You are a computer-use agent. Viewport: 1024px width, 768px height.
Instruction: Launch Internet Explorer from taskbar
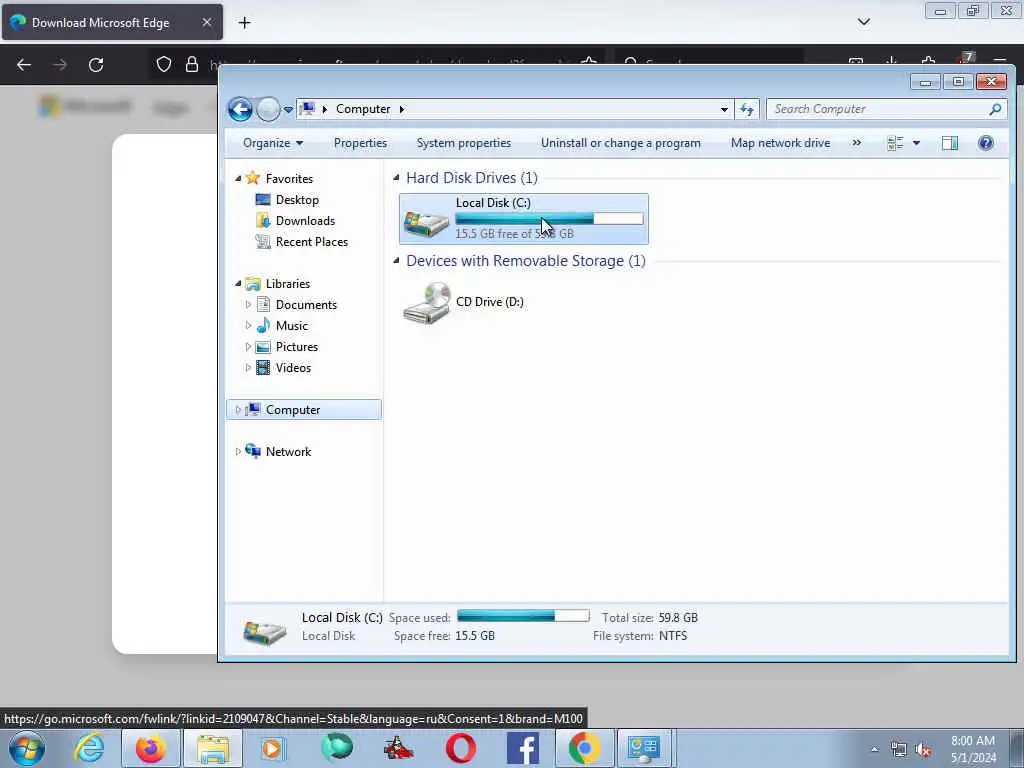89,748
